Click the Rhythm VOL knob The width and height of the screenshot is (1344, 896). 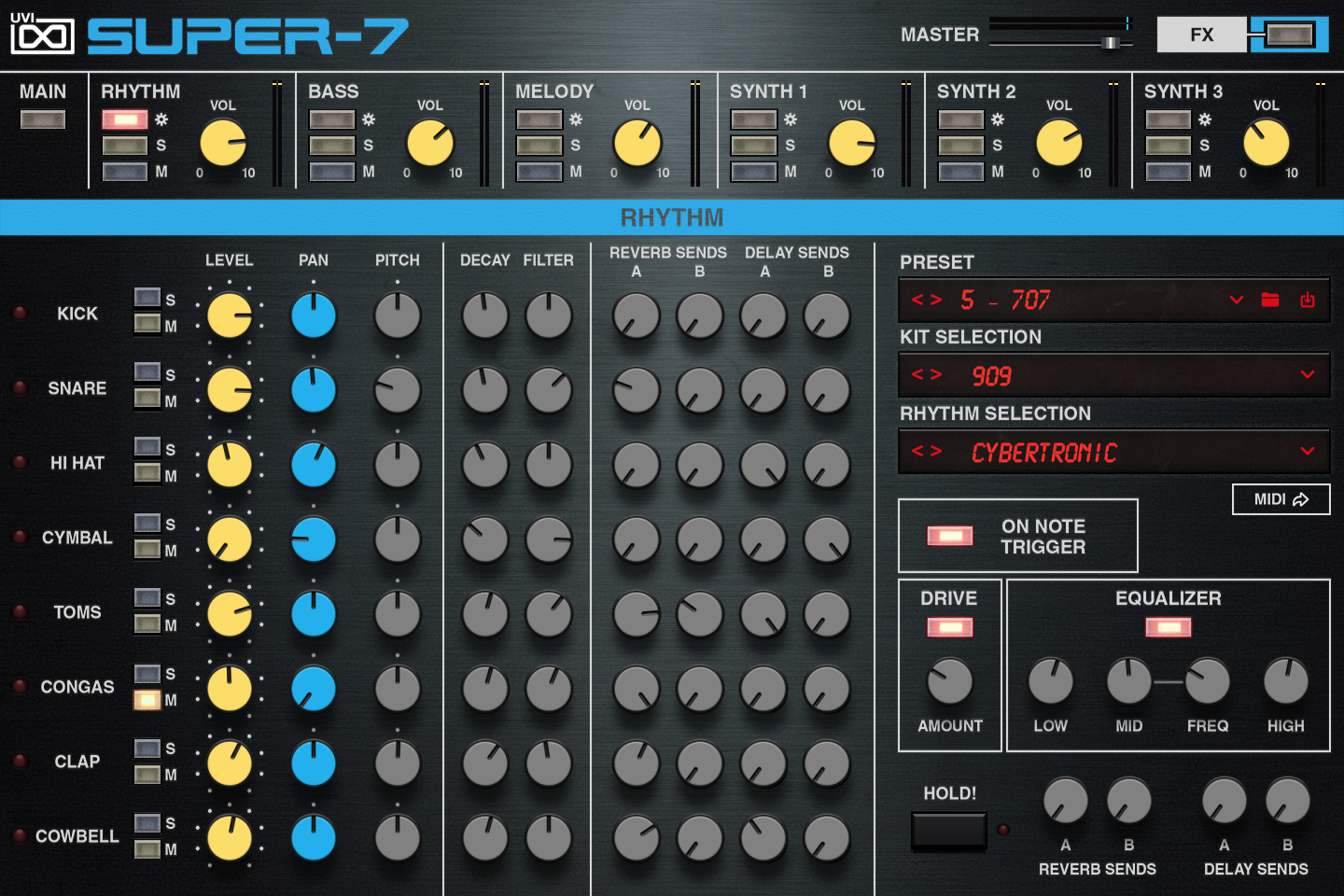(223, 143)
